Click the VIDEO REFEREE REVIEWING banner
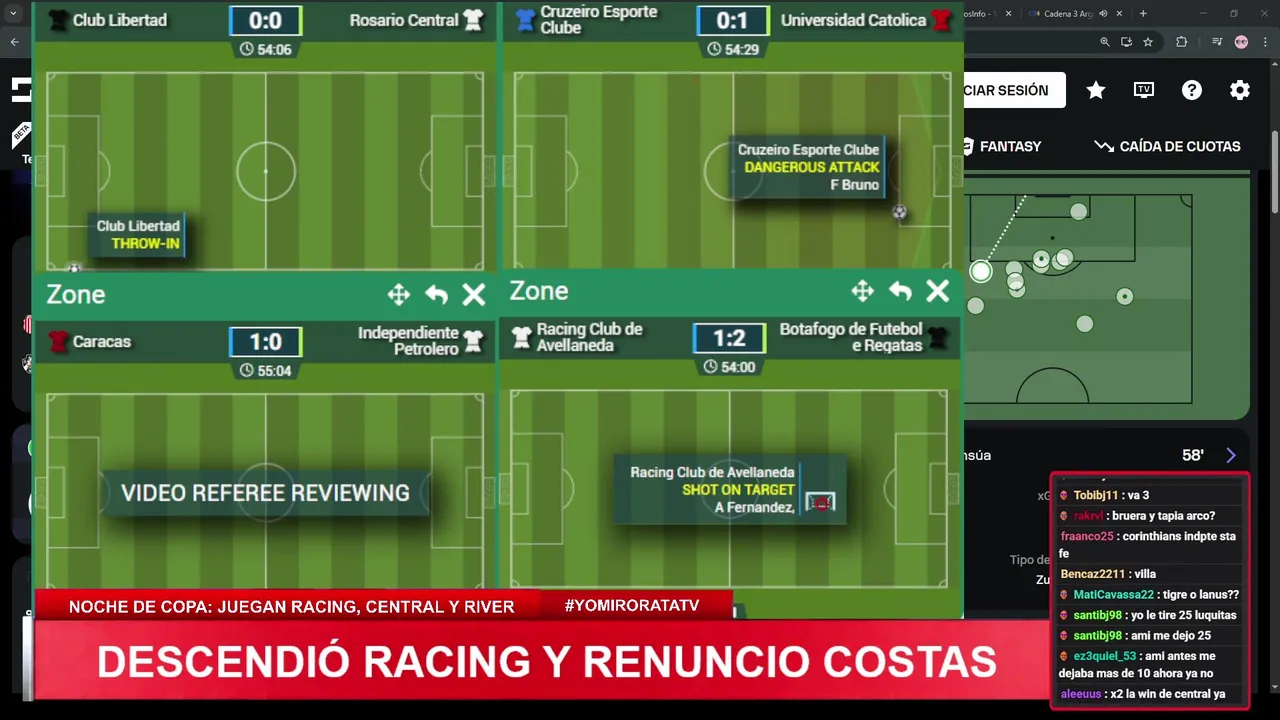This screenshot has height=720, width=1280. click(x=265, y=493)
